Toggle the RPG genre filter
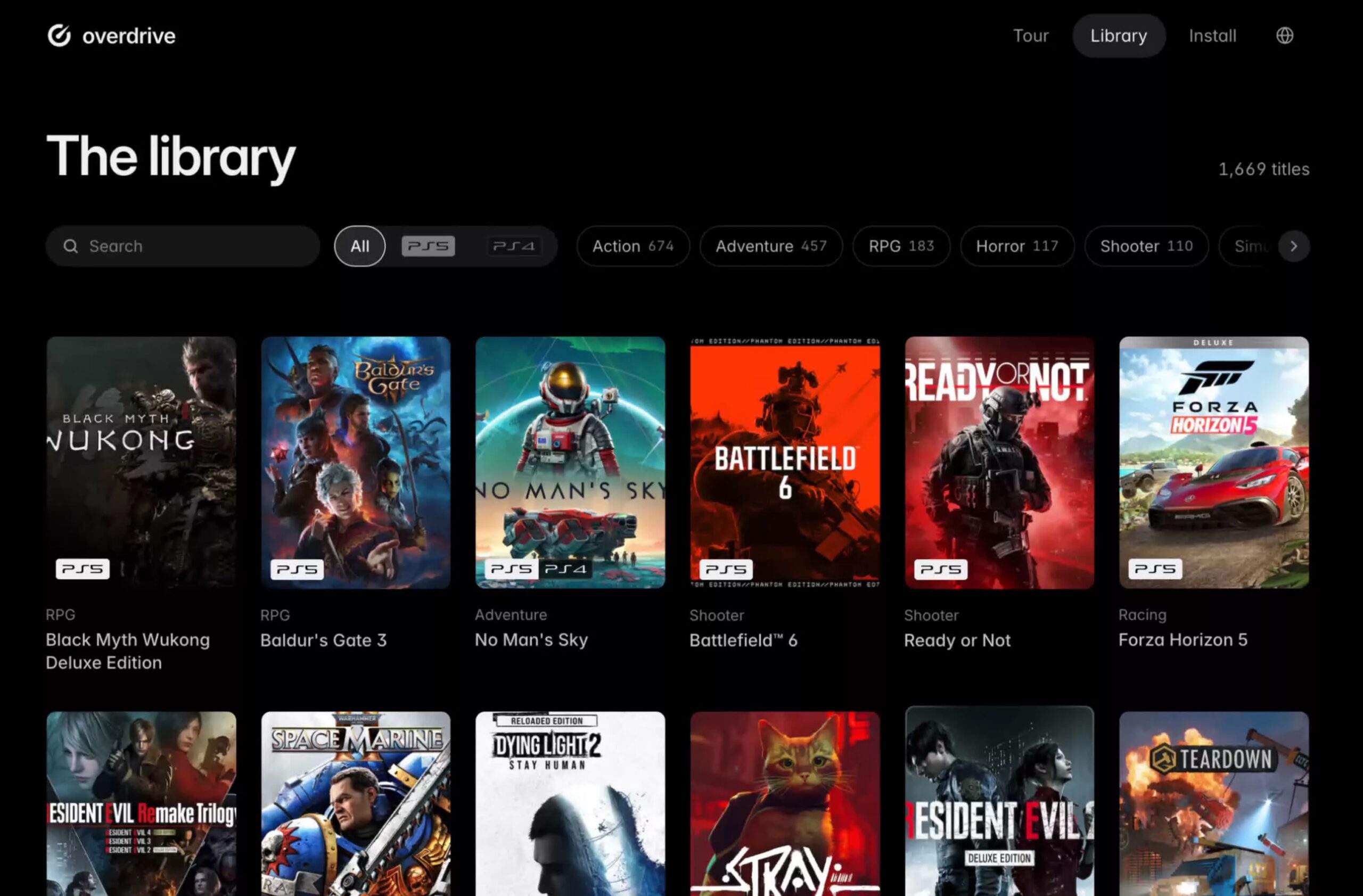 [x=901, y=246]
